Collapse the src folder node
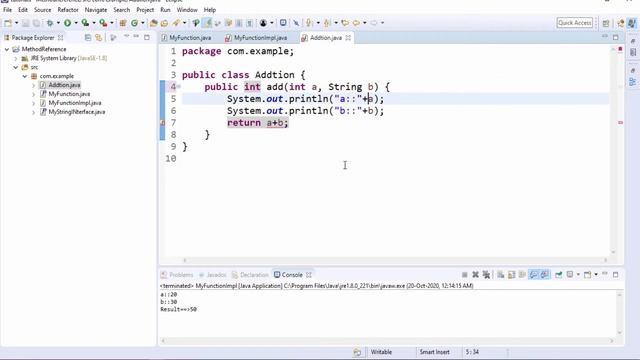This screenshot has height=360, width=640. coord(16,67)
